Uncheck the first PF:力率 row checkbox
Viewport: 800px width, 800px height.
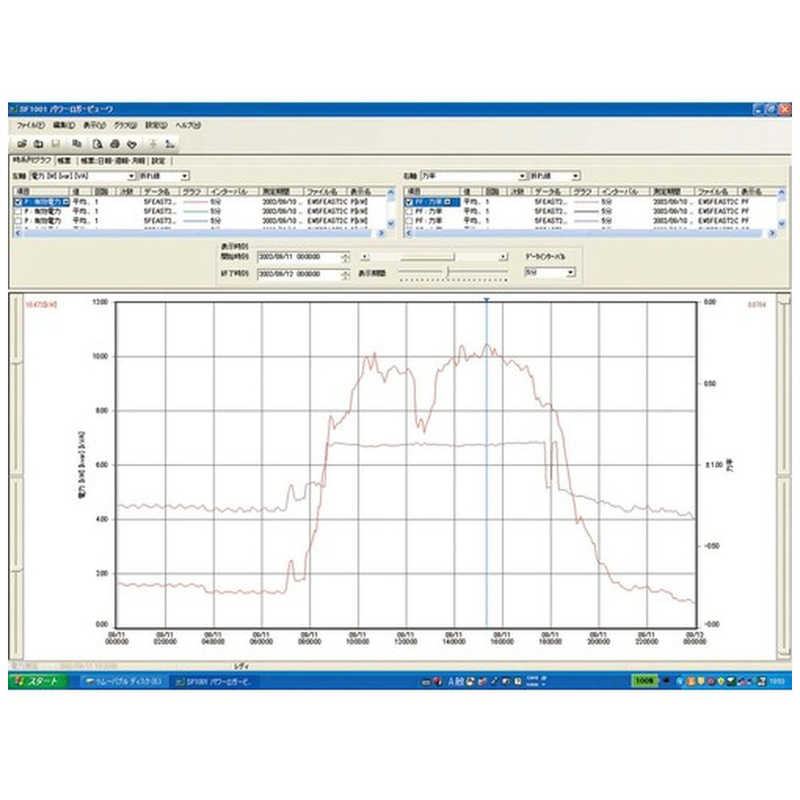[408, 201]
